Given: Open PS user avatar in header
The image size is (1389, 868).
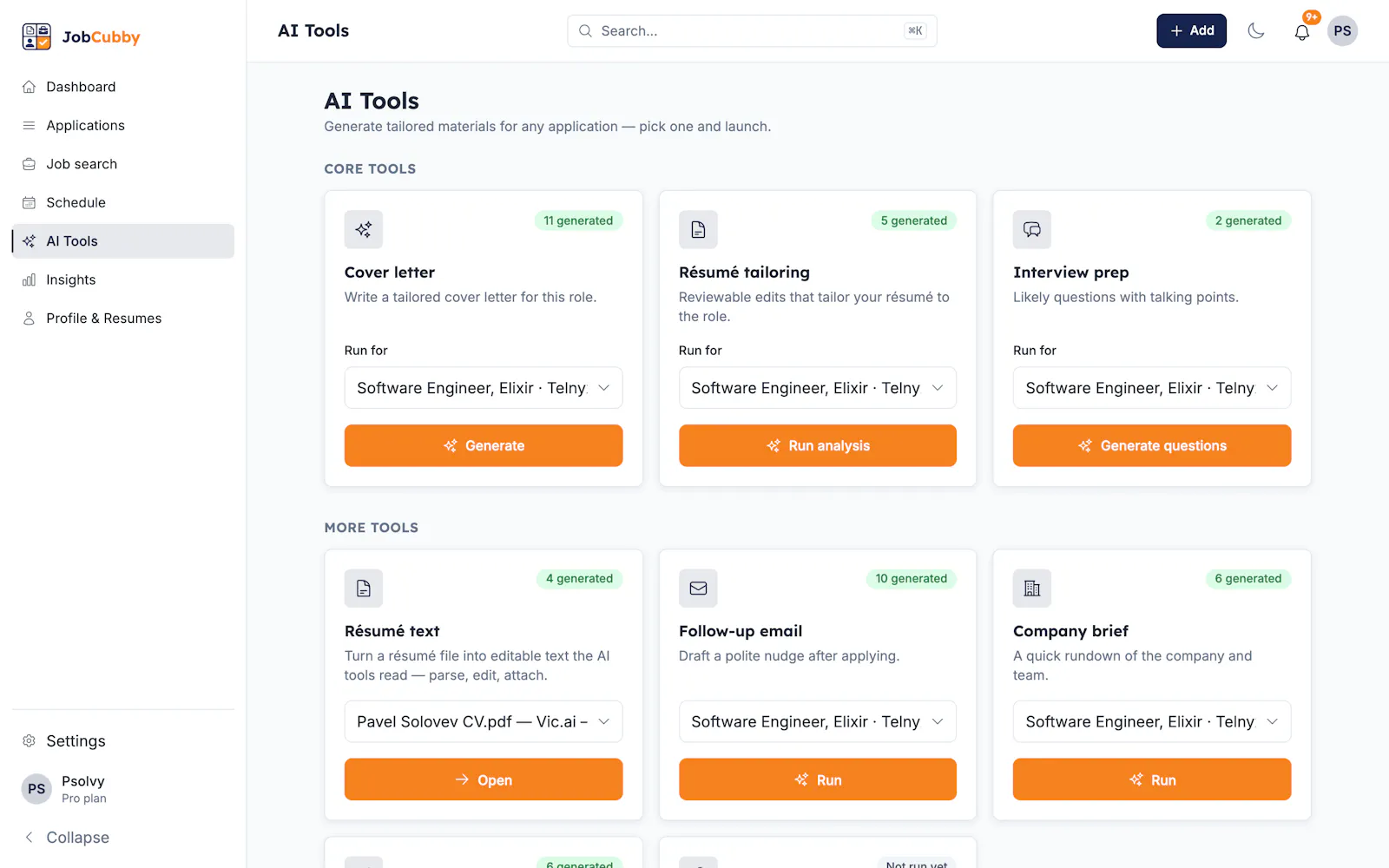Looking at the screenshot, I should 1342,31.
